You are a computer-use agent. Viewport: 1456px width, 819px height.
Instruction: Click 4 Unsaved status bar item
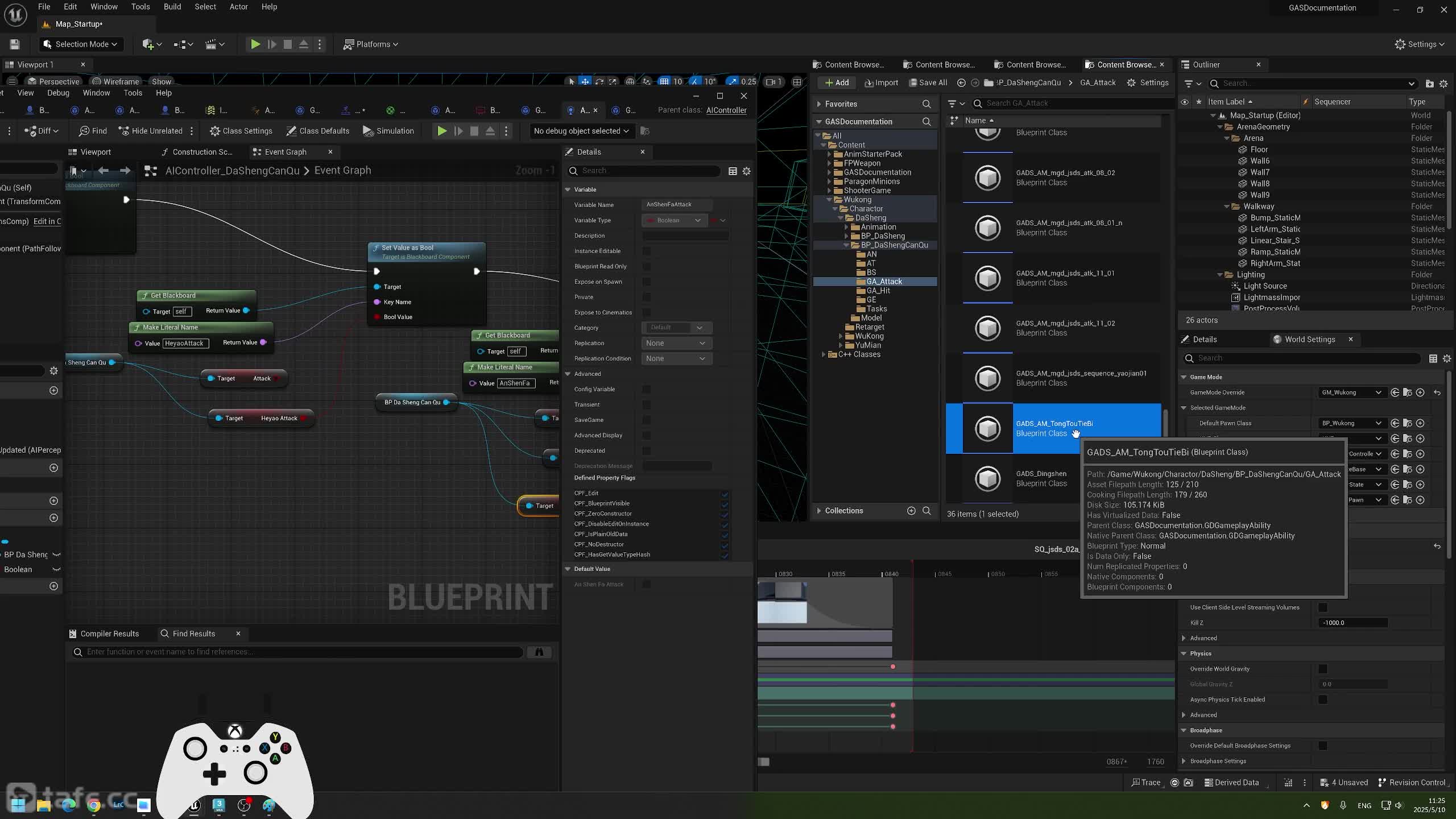1344,783
